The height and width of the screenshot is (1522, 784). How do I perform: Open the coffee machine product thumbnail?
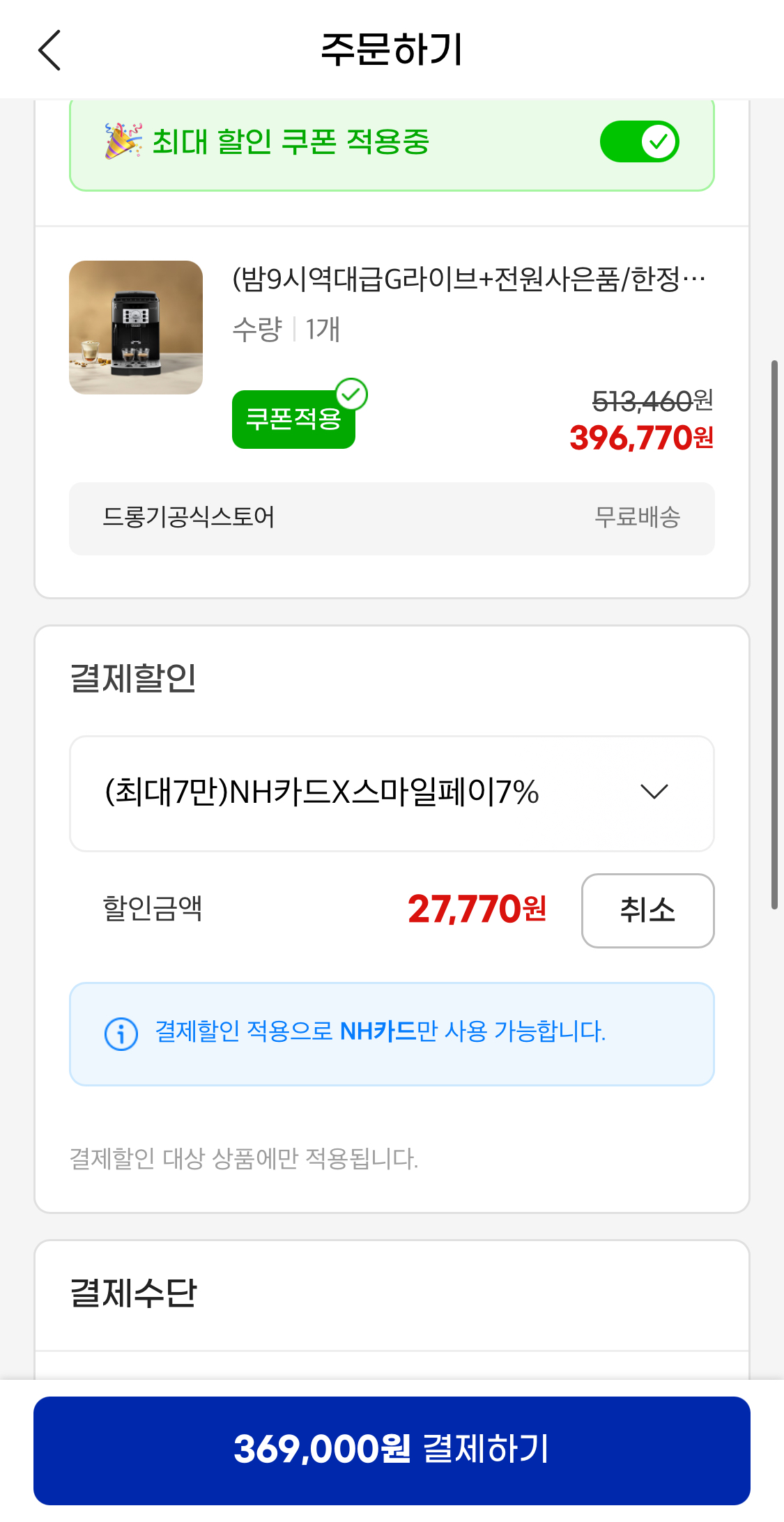click(x=136, y=328)
